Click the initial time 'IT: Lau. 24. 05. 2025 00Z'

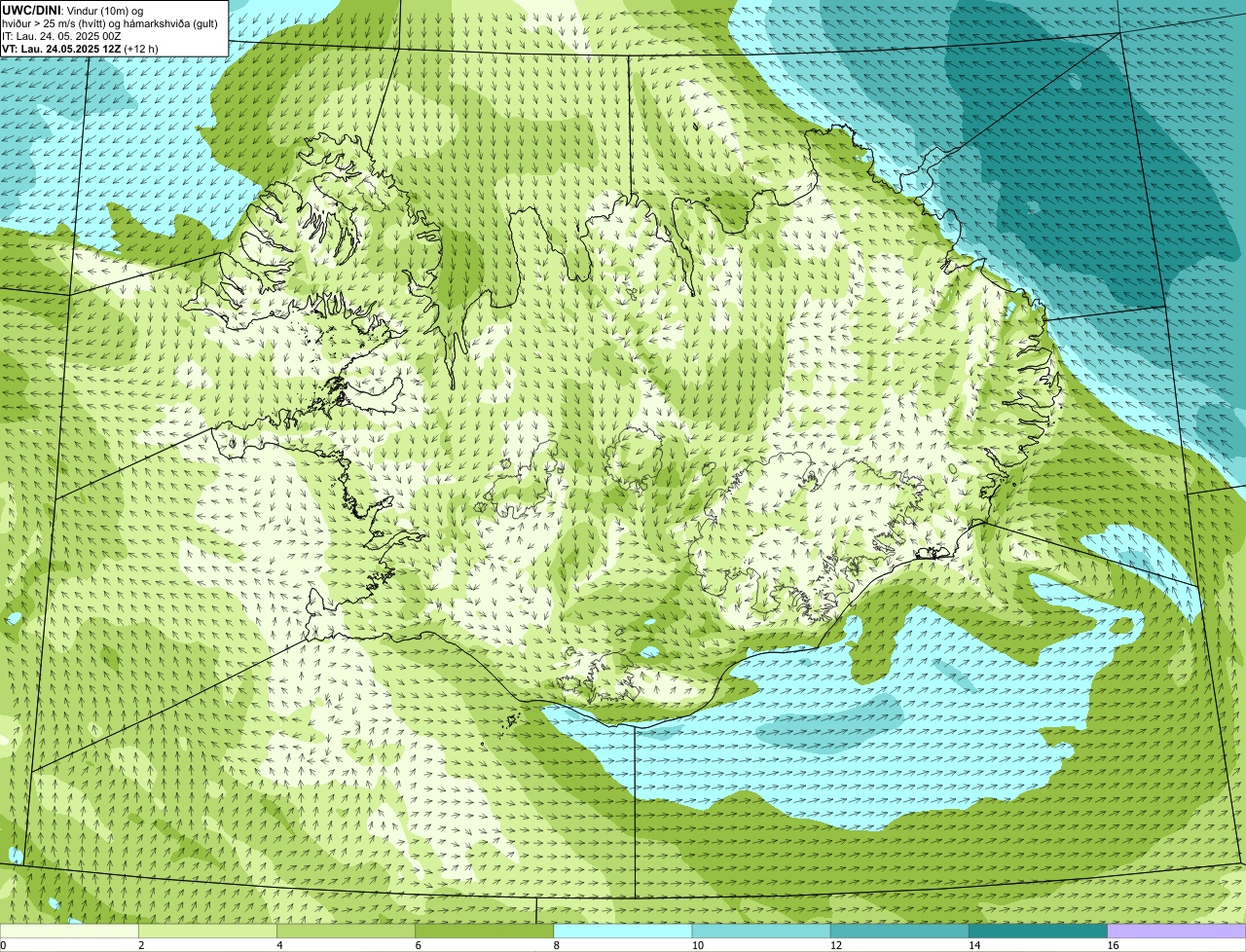[x=61, y=36]
